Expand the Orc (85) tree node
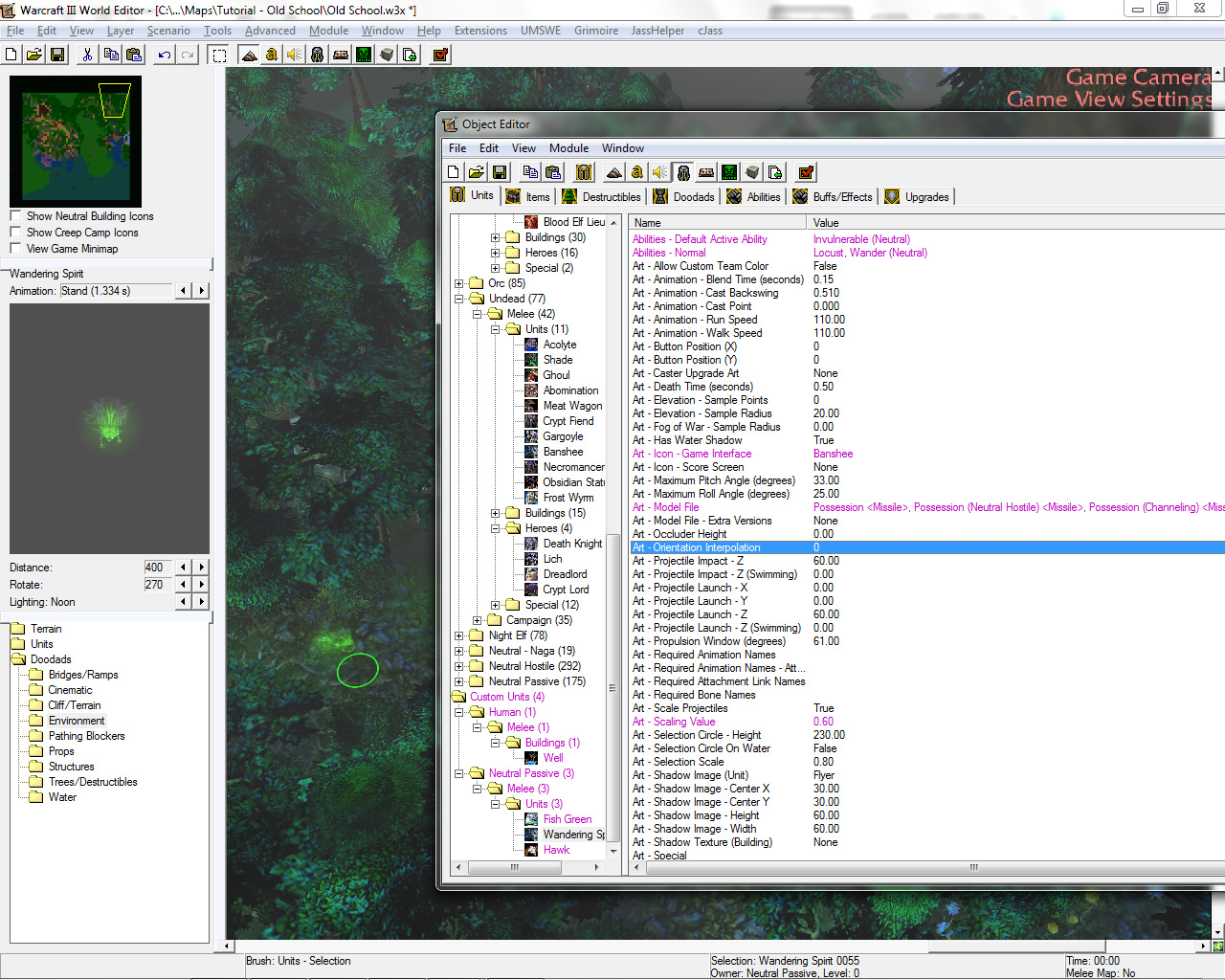 tap(459, 283)
